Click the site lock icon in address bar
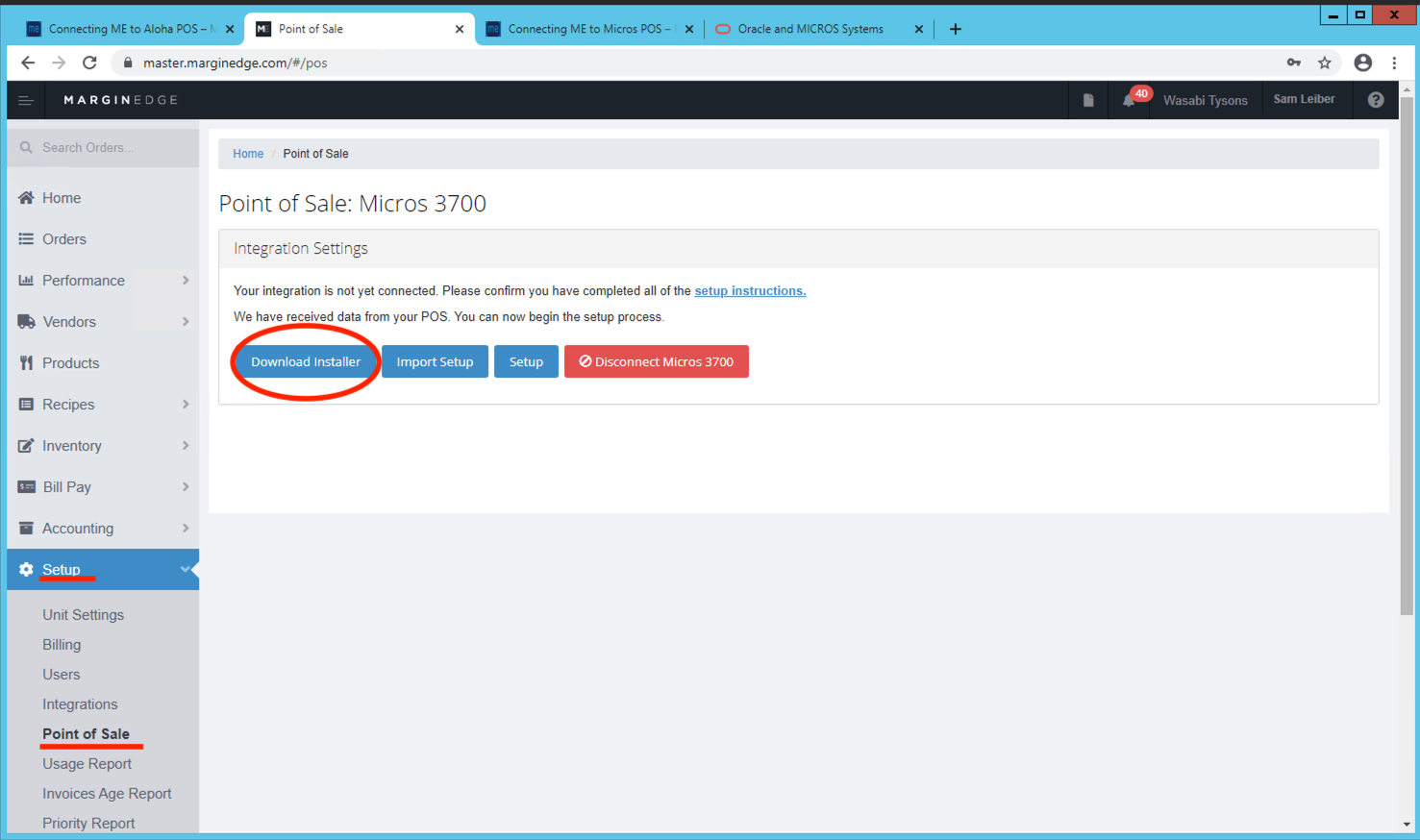This screenshot has width=1420, height=840. [x=127, y=62]
